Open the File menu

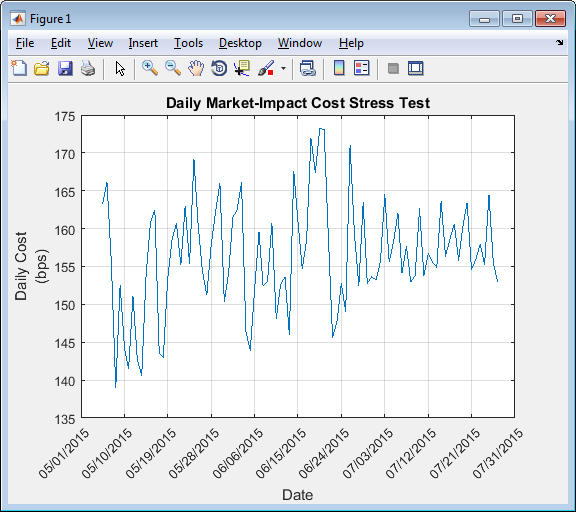click(x=25, y=43)
